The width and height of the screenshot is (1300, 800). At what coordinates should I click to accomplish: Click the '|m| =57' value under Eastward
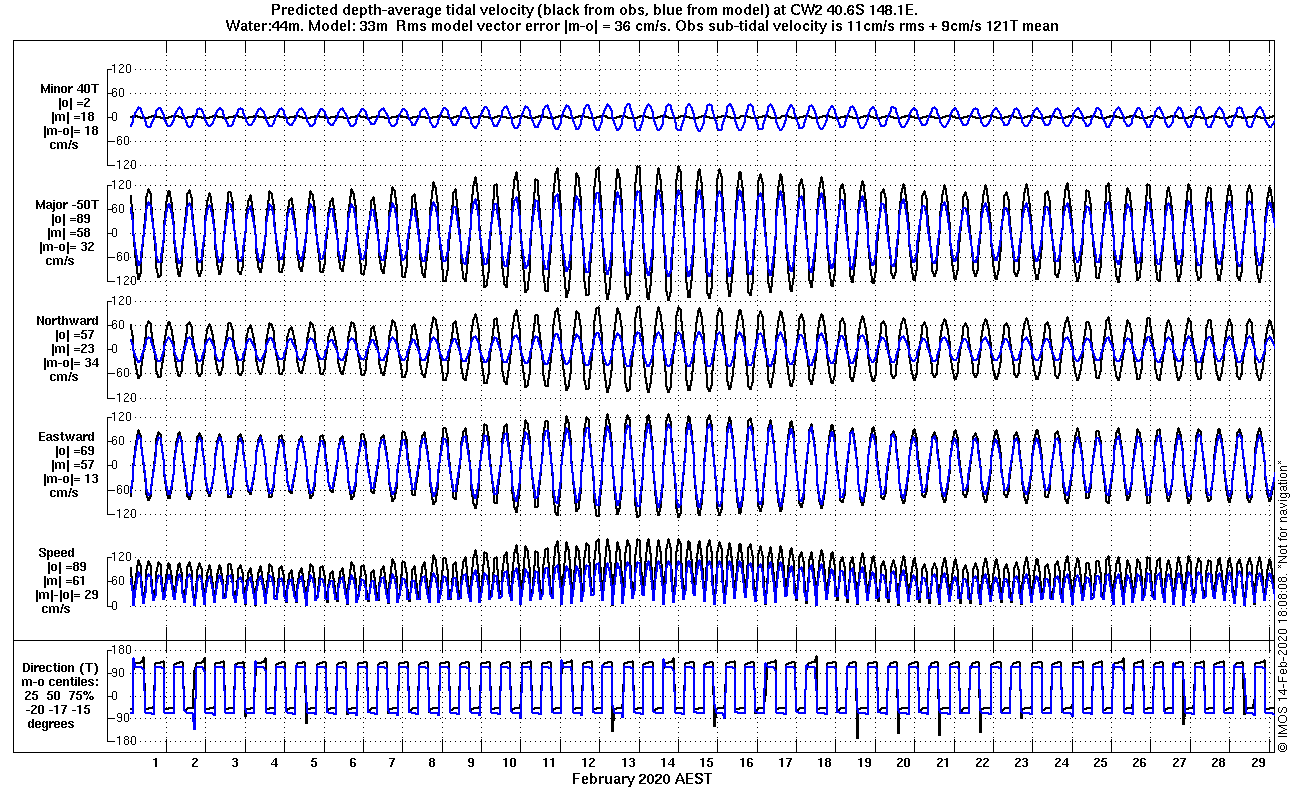point(71,465)
